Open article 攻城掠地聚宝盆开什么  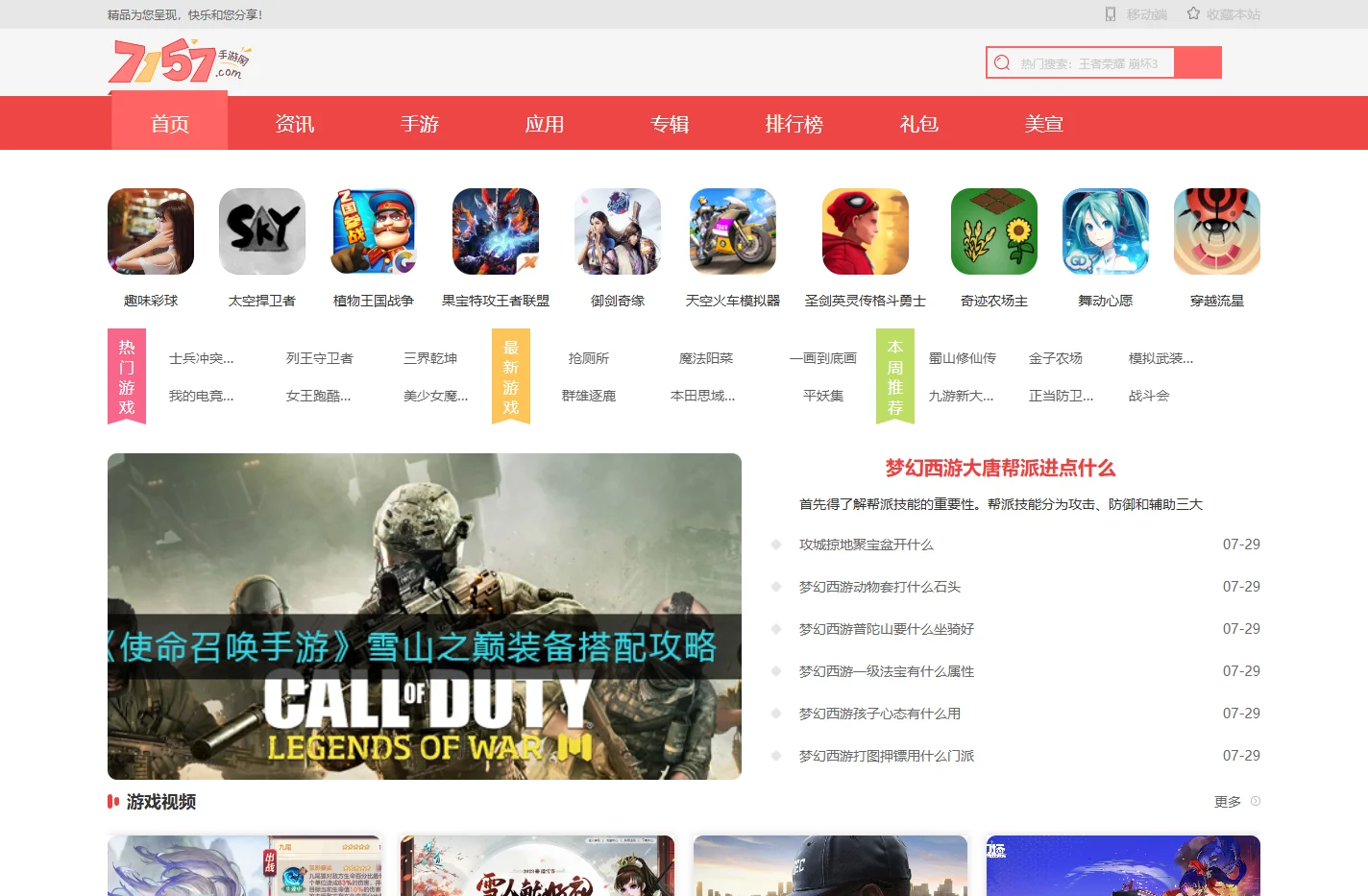867,545
